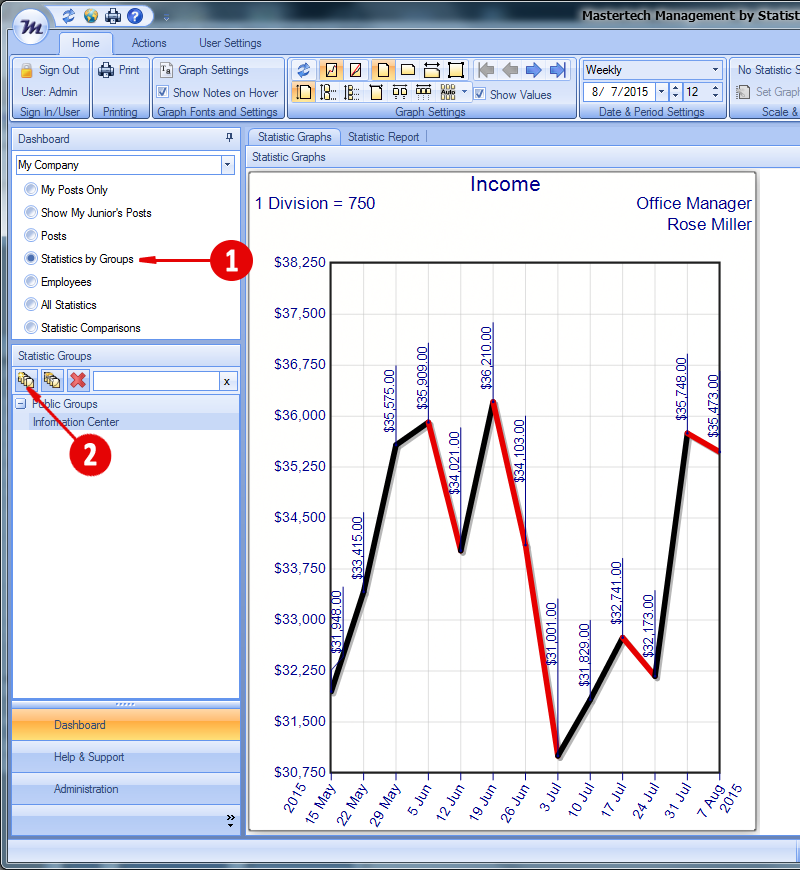800x870 pixels.
Task: Open the Administration pane button
Action: coord(126,789)
